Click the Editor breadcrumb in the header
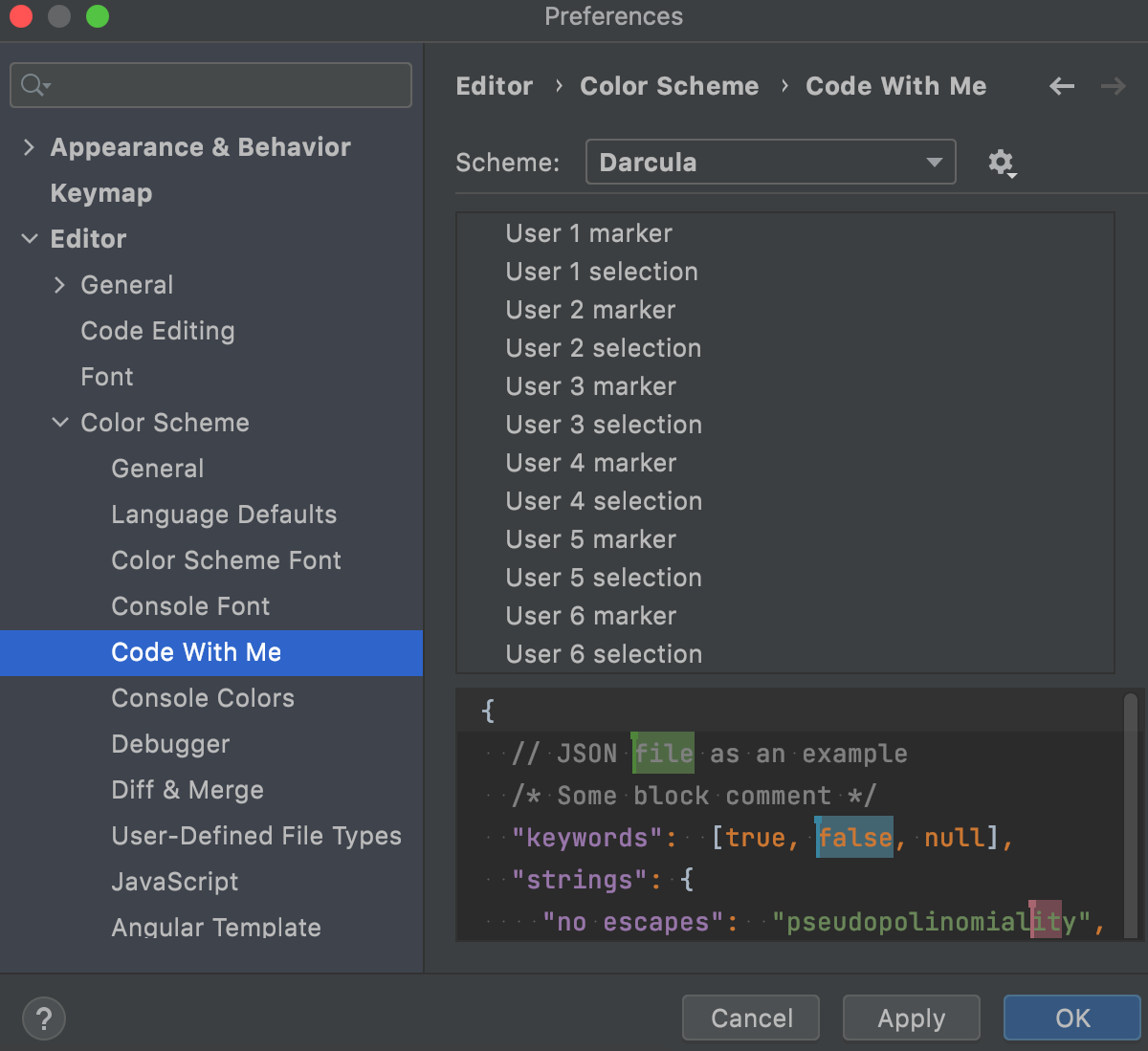 coord(494,86)
